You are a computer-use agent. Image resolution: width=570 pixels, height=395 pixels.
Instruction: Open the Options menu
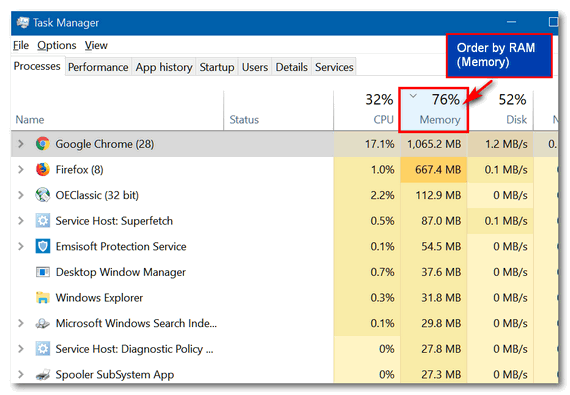pyautogui.click(x=57, y=45)
